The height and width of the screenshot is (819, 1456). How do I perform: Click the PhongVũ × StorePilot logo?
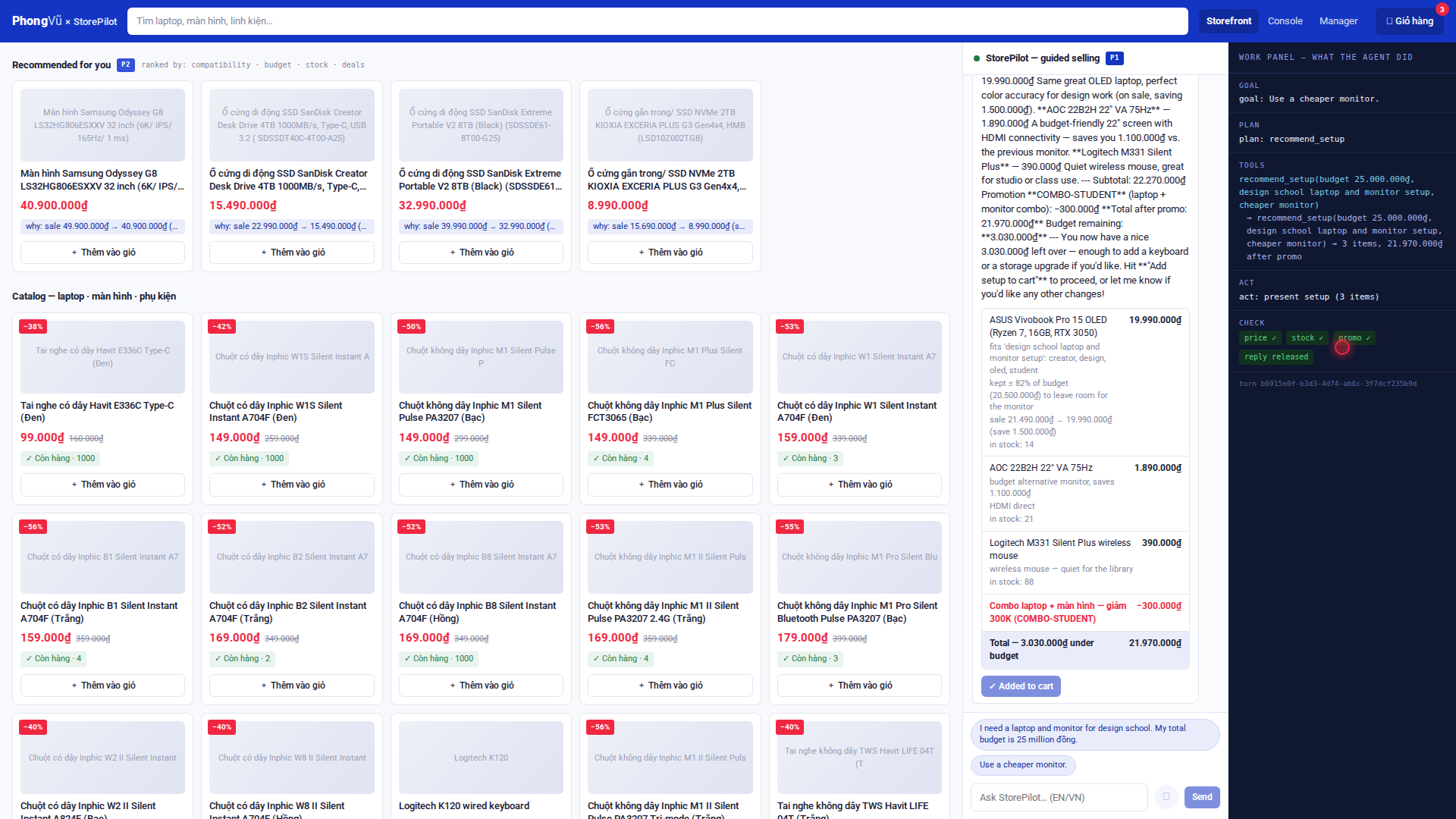[x=64, y=21]
